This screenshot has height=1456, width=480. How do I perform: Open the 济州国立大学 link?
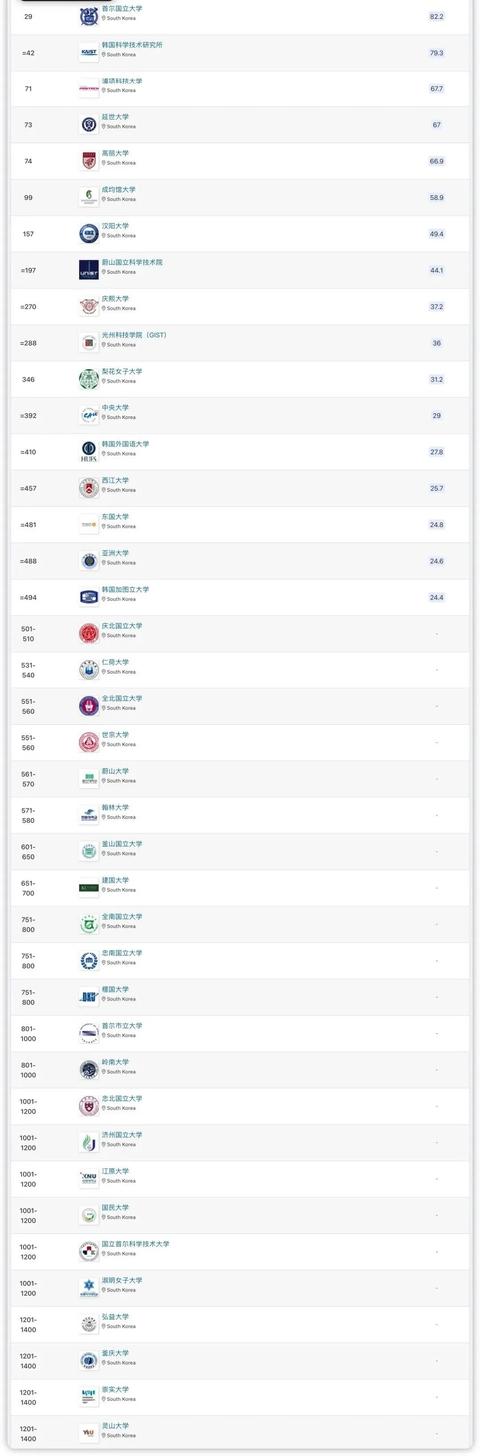tap(122, 1135)
